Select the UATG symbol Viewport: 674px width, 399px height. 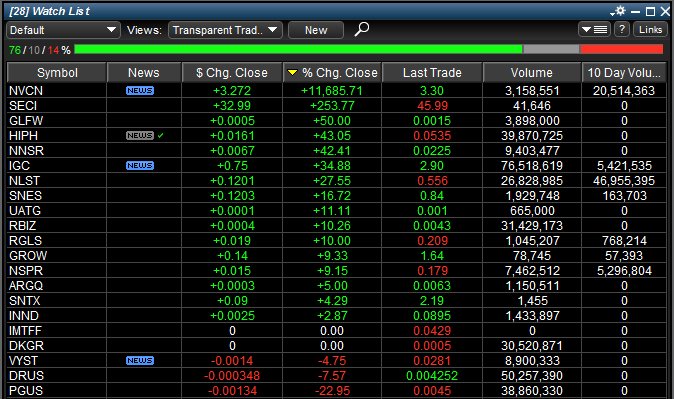tap(25, 211)
